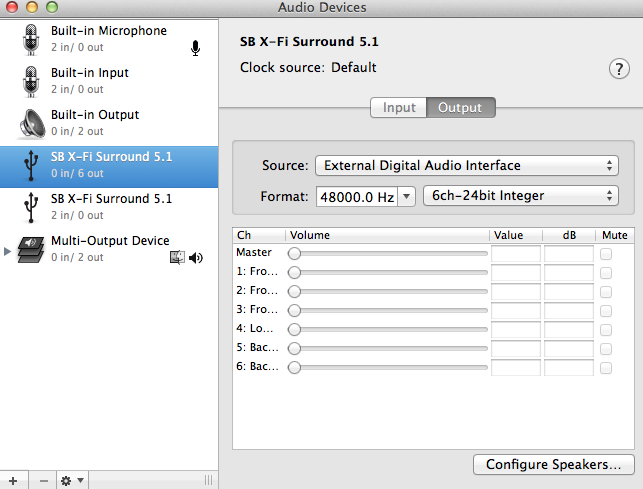
Task: Click the Configure Speakers... button
Action: [x=554, y=464]
